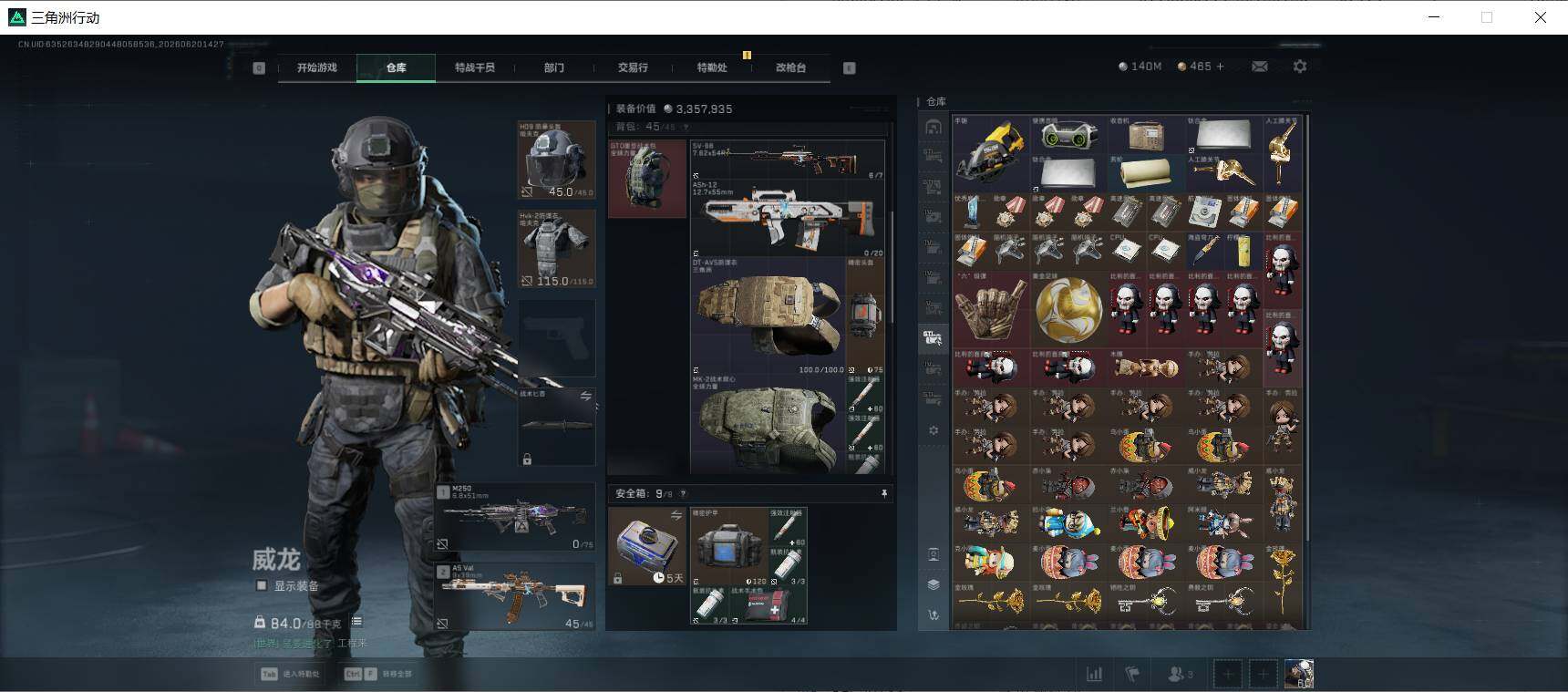Open the help icon beside 安全箱
1568x692 pixels.
click(x=683, y=494)
